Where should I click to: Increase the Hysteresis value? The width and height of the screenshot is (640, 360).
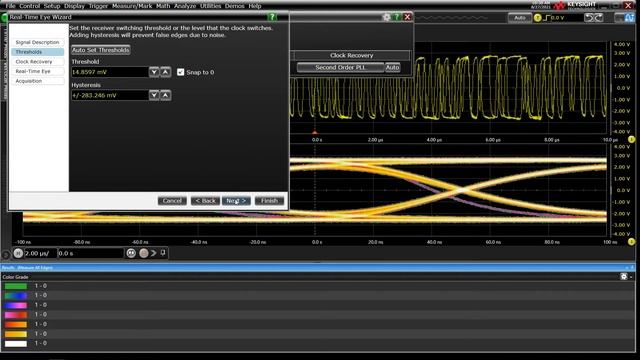(165, 96)
